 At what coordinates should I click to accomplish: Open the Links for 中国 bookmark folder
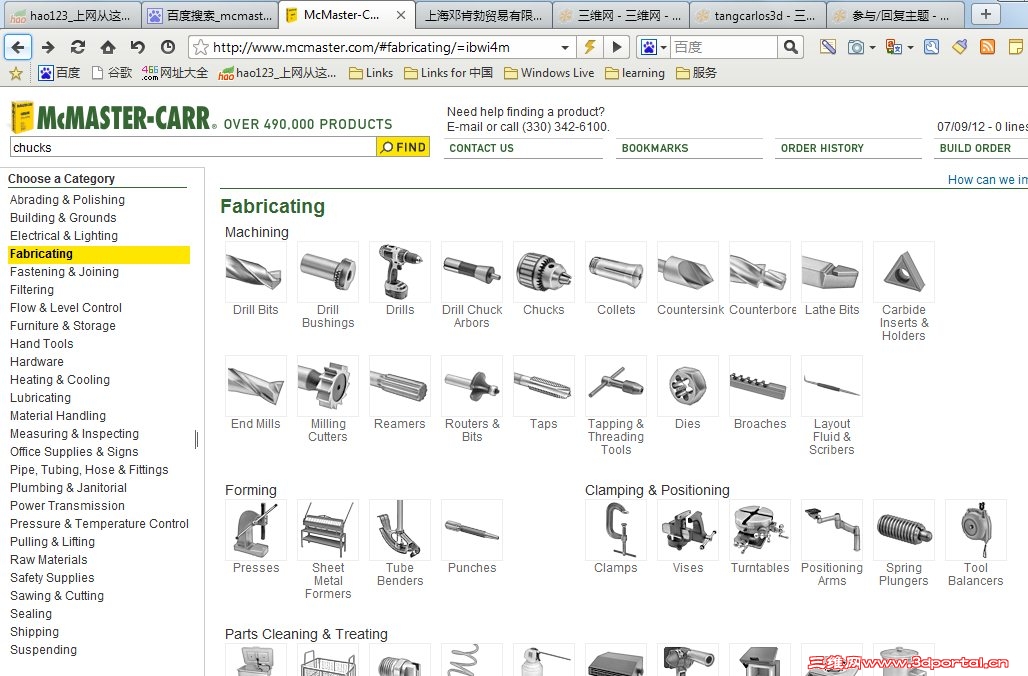[448, 73]
